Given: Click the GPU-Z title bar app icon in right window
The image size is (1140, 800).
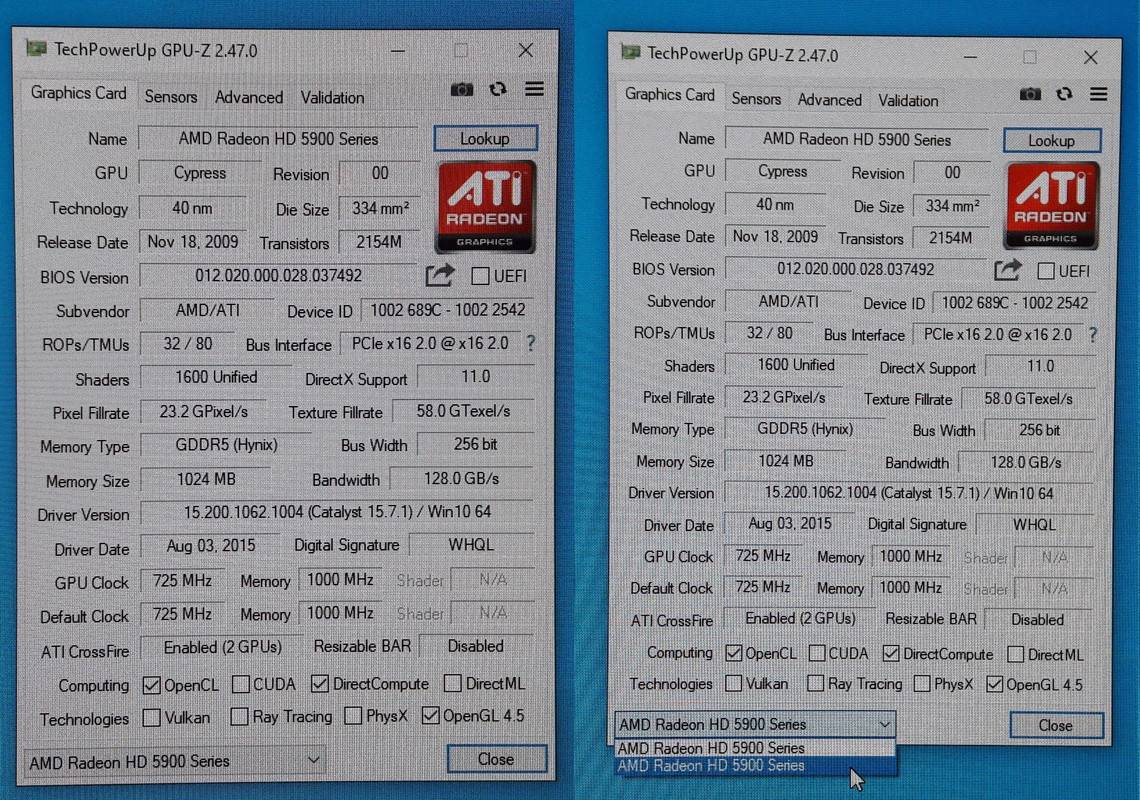Looking at the screenshot, I should pyautogui.click(x=631, y=52).
